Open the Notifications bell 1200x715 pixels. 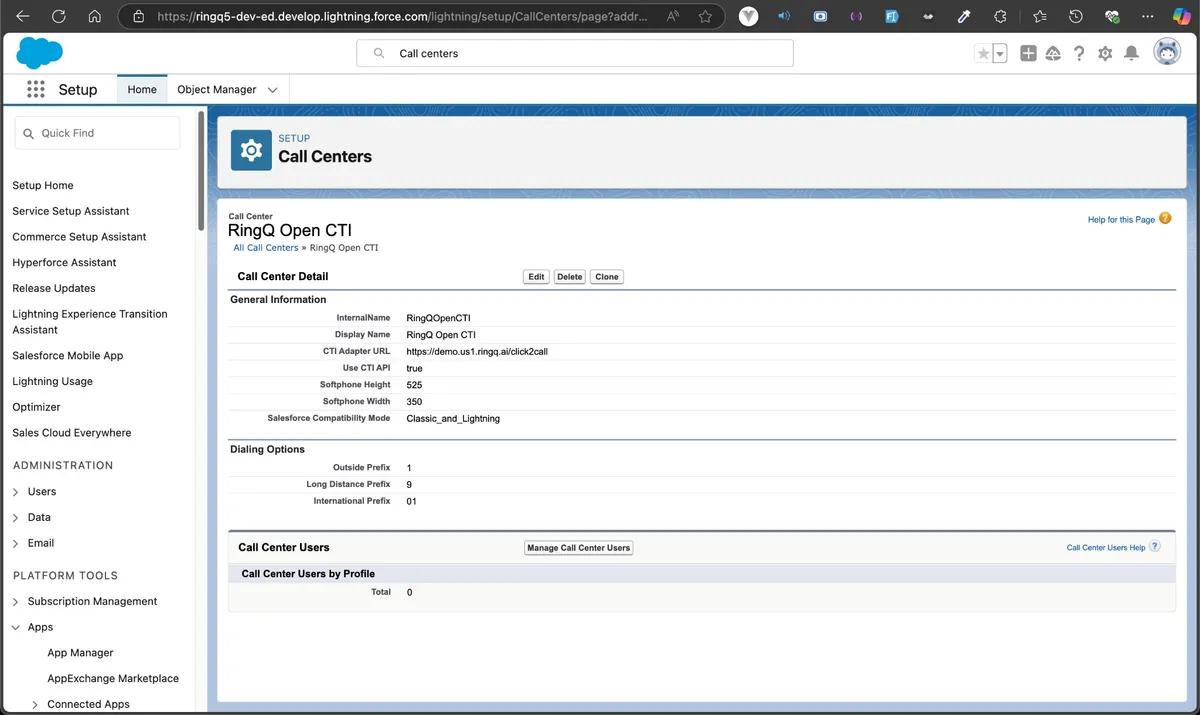pos(1131,53)
